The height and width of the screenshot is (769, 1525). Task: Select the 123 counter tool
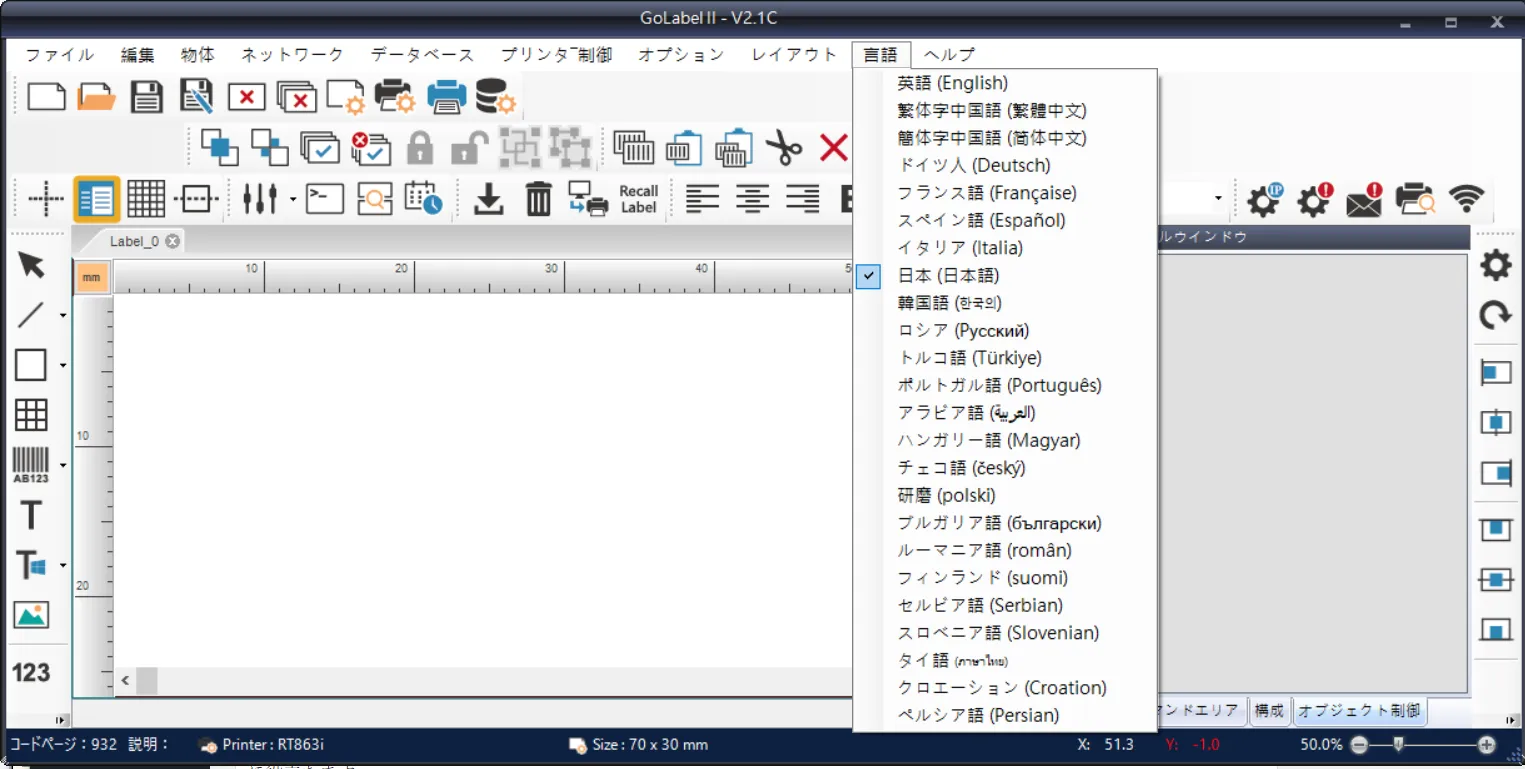pos(31,672)
